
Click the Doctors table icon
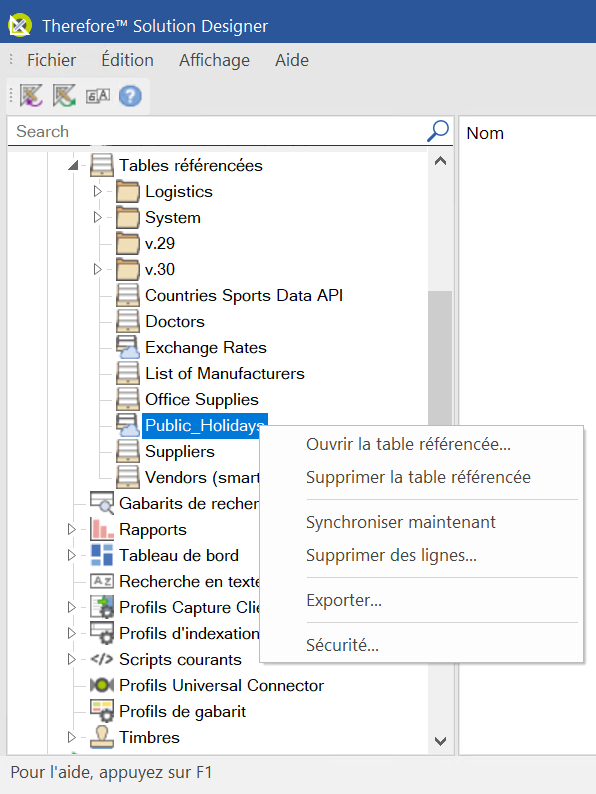pos(128,322)
